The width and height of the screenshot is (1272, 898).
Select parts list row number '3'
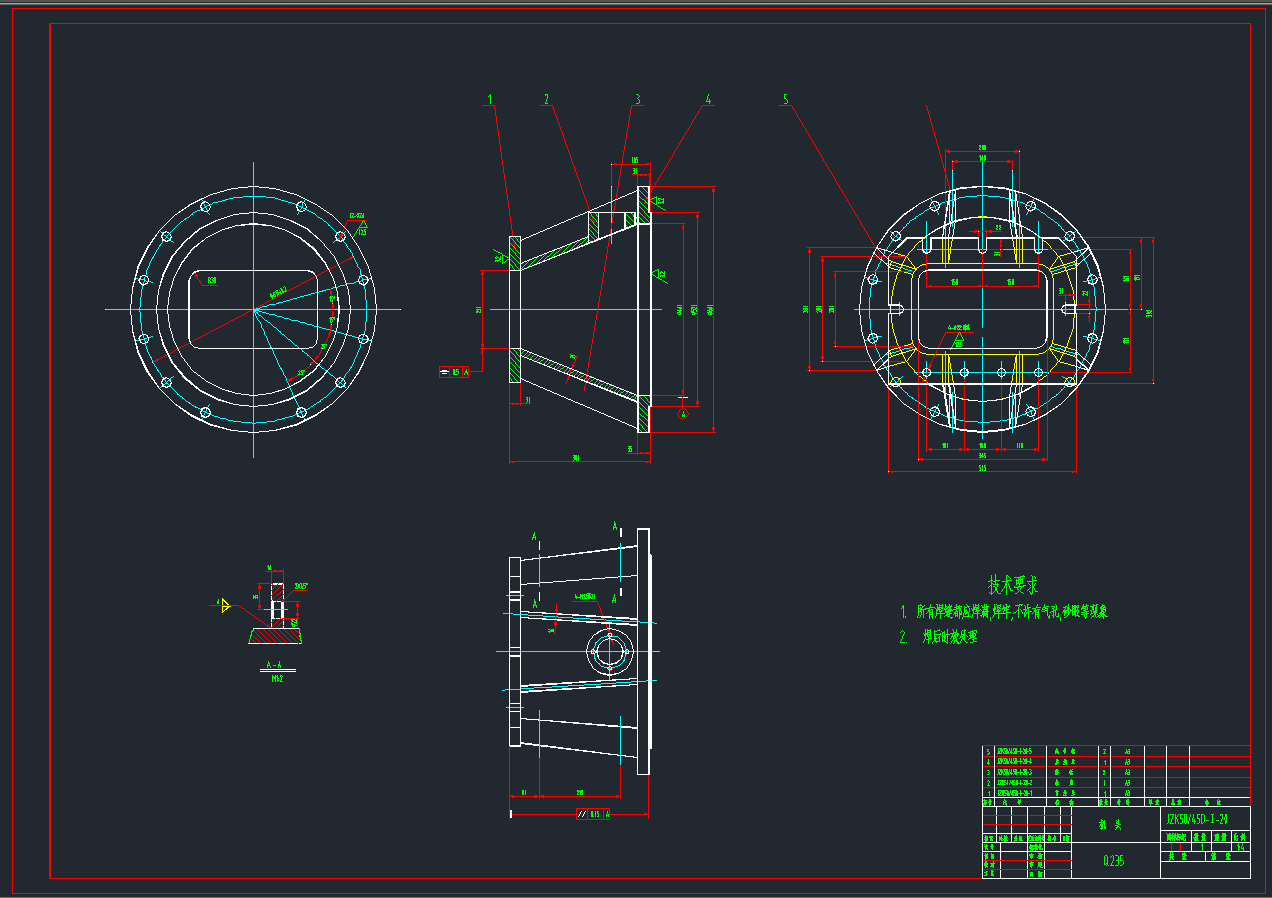[x=987, y=772]
